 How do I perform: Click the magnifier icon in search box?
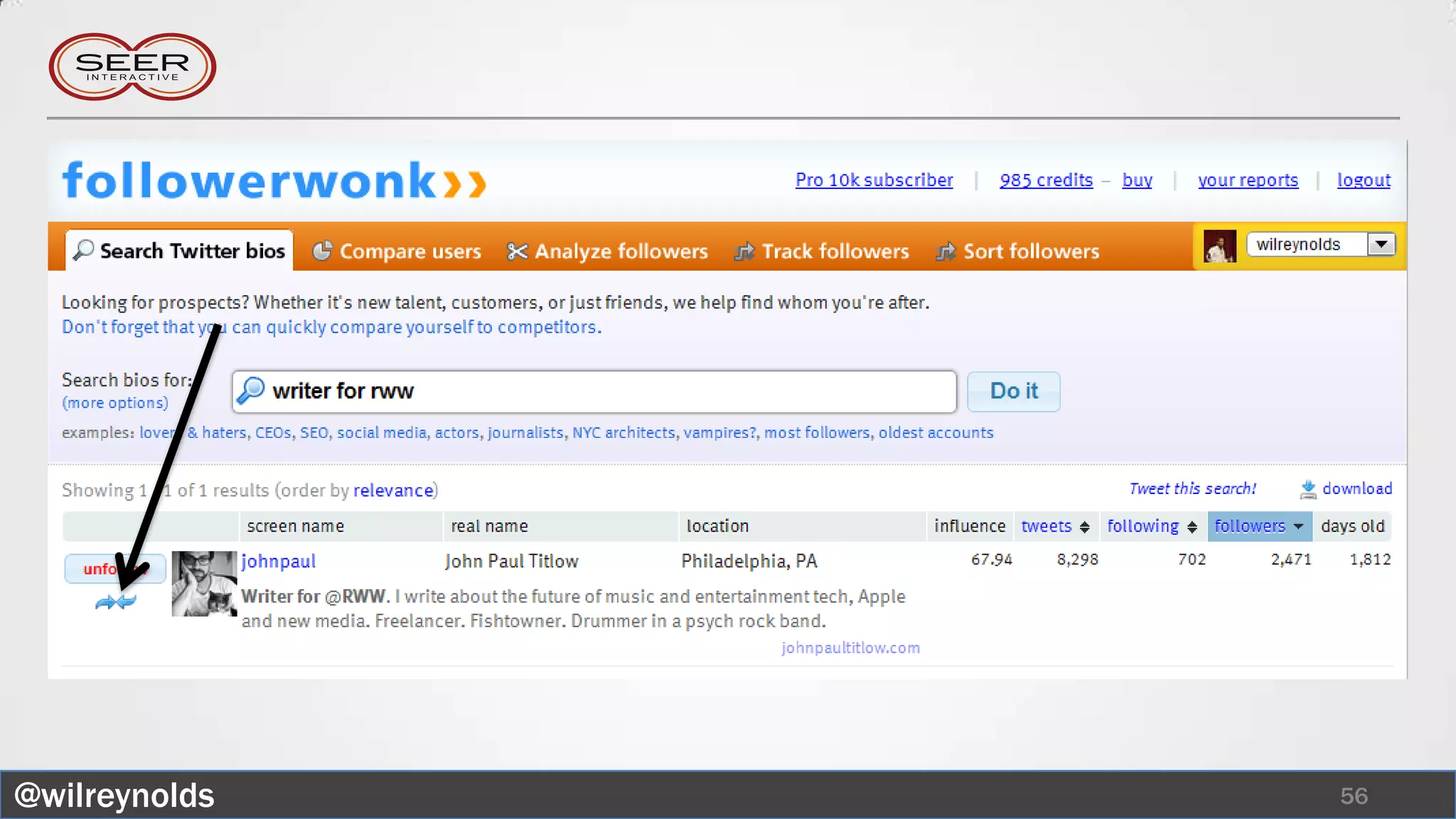[x=251, y=390]
